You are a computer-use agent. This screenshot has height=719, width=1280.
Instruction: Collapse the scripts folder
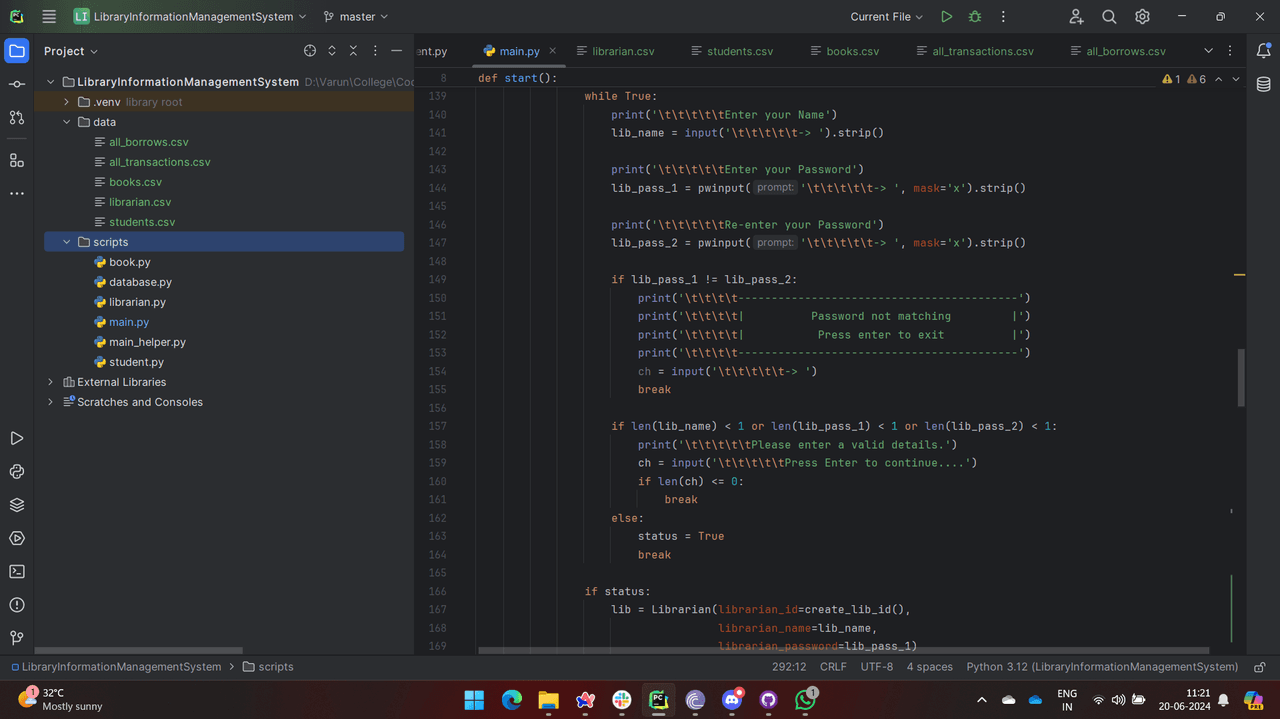(x=67, y=242)
